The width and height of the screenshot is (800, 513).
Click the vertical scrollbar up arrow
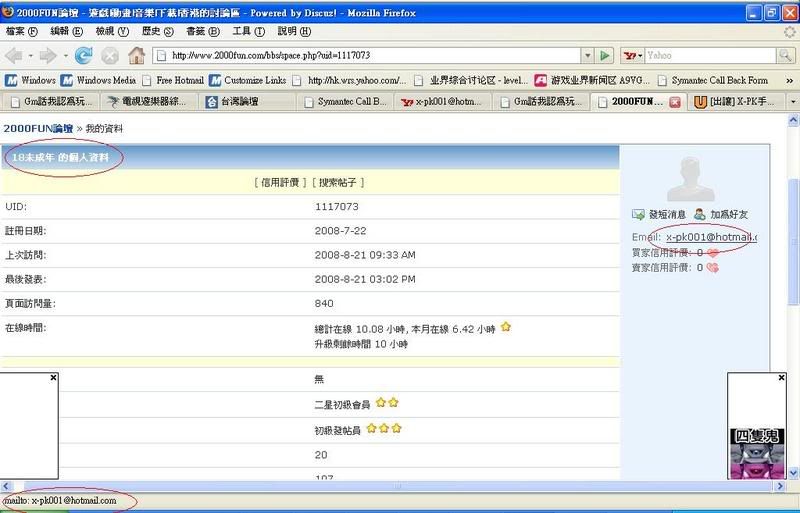(793, 120)
